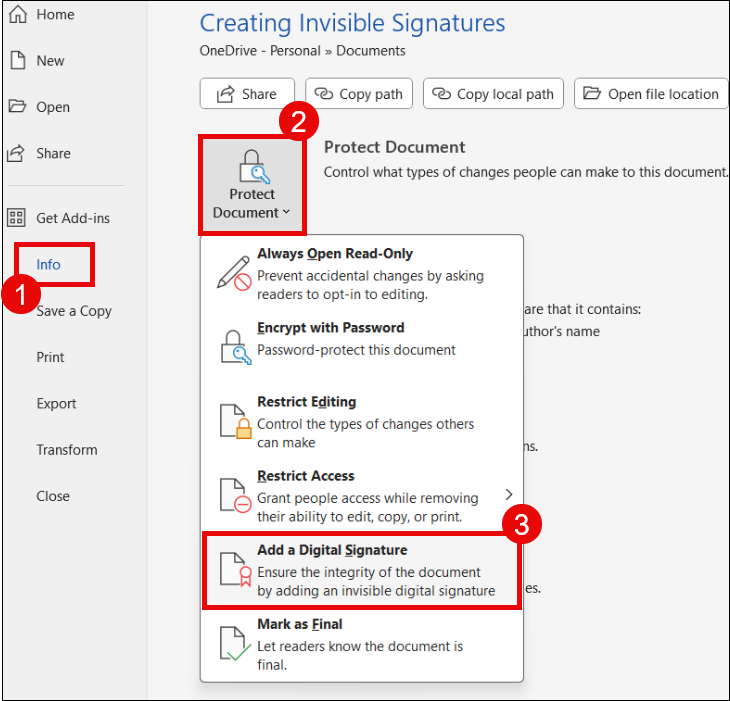
Task: Click the Restrict Editing document icon
Action: point(234,420)
